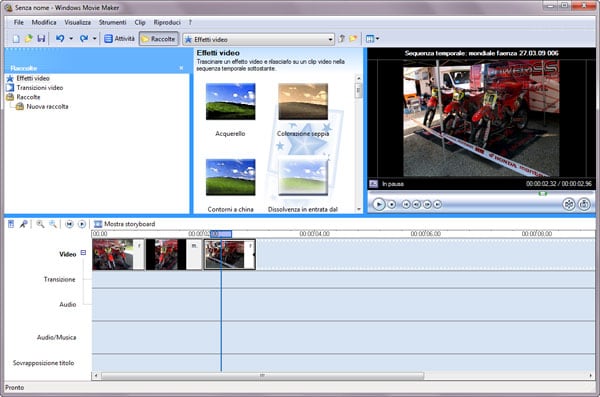Rewind the timeline to start
Image resolution: width=600 pixels, height=397 pixels.
click(69, 224)
